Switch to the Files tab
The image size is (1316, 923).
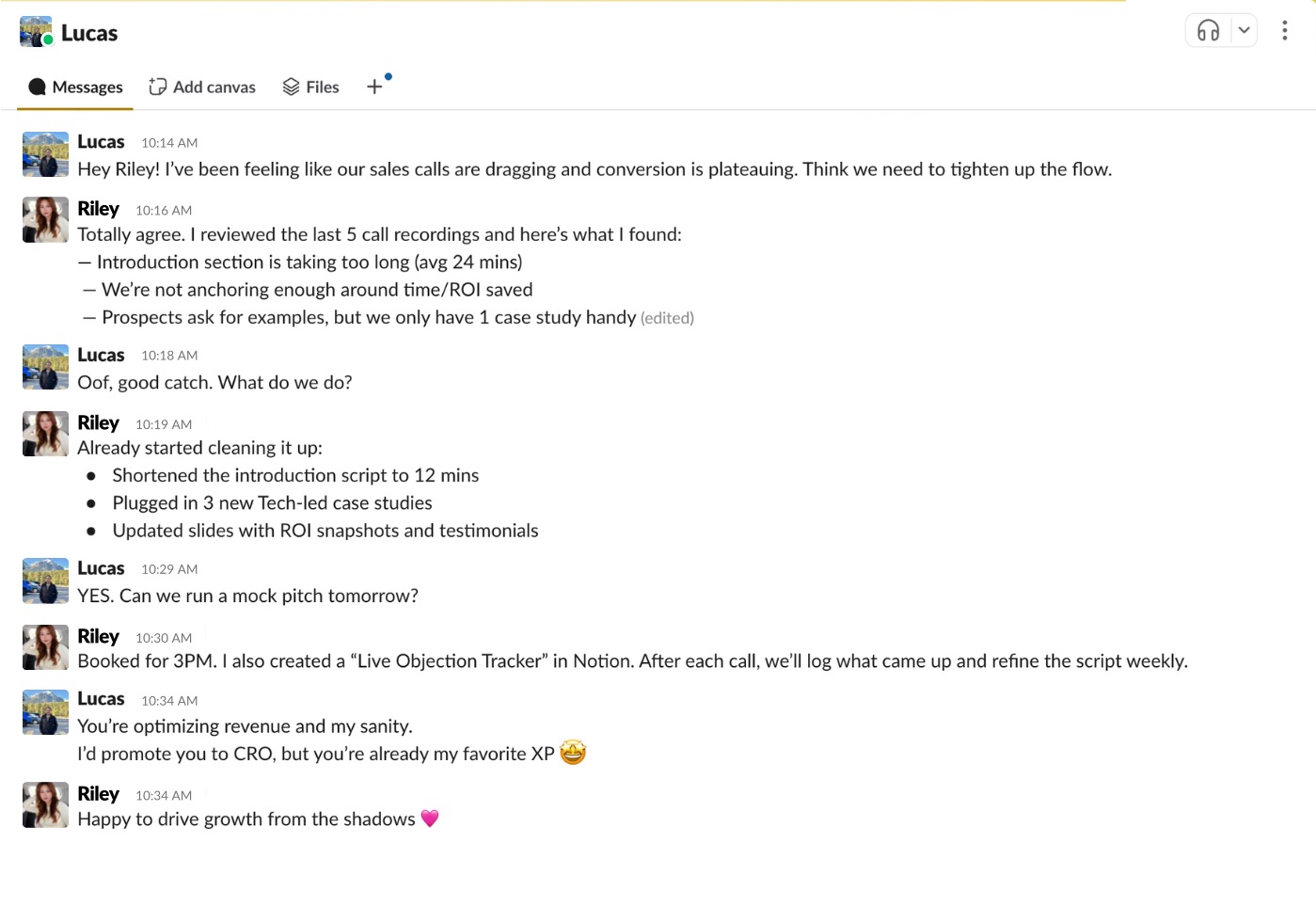click(x=310, y=87)
